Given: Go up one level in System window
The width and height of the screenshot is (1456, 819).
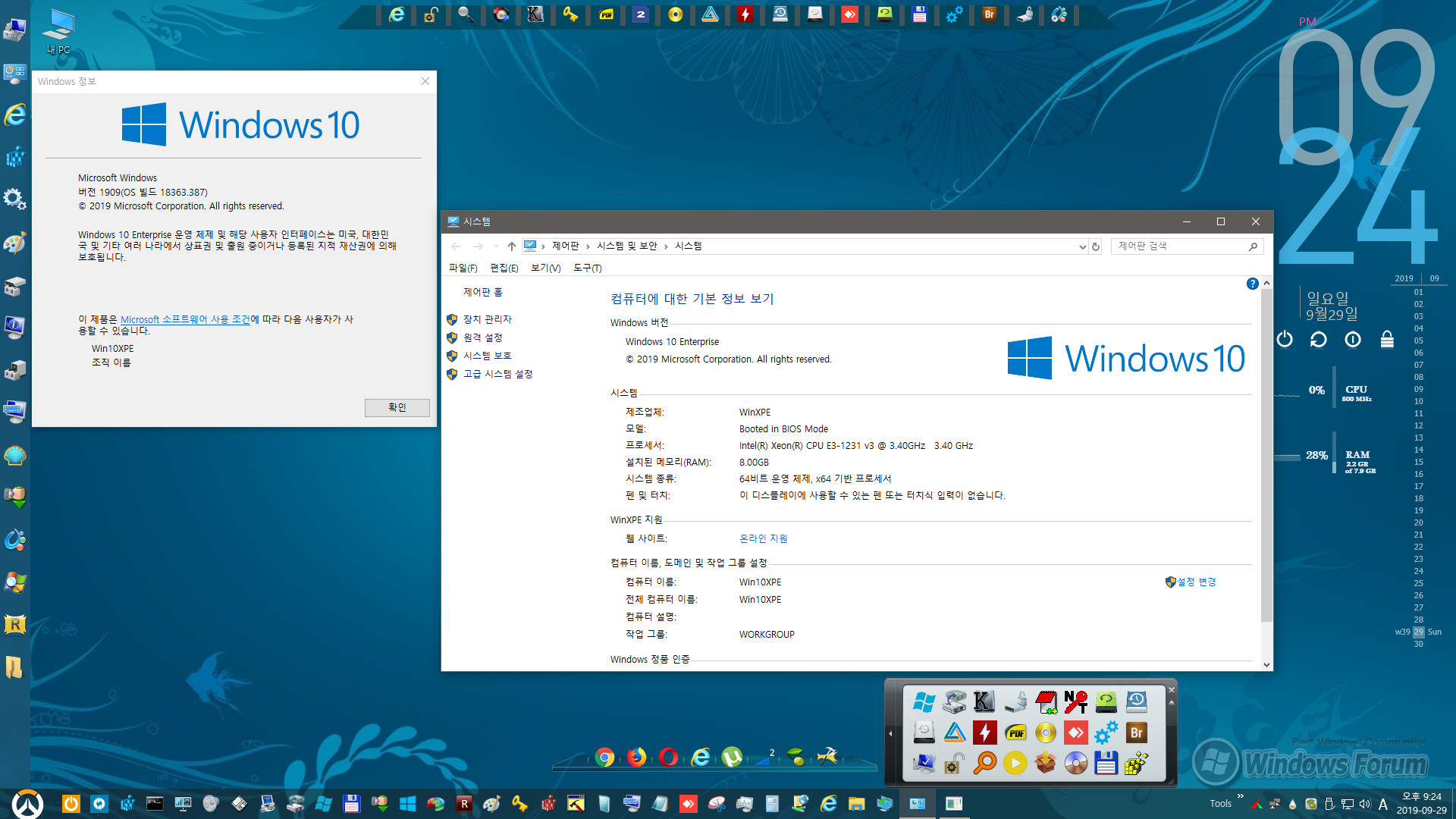Looking at the screenshot, I should (512, 246).
